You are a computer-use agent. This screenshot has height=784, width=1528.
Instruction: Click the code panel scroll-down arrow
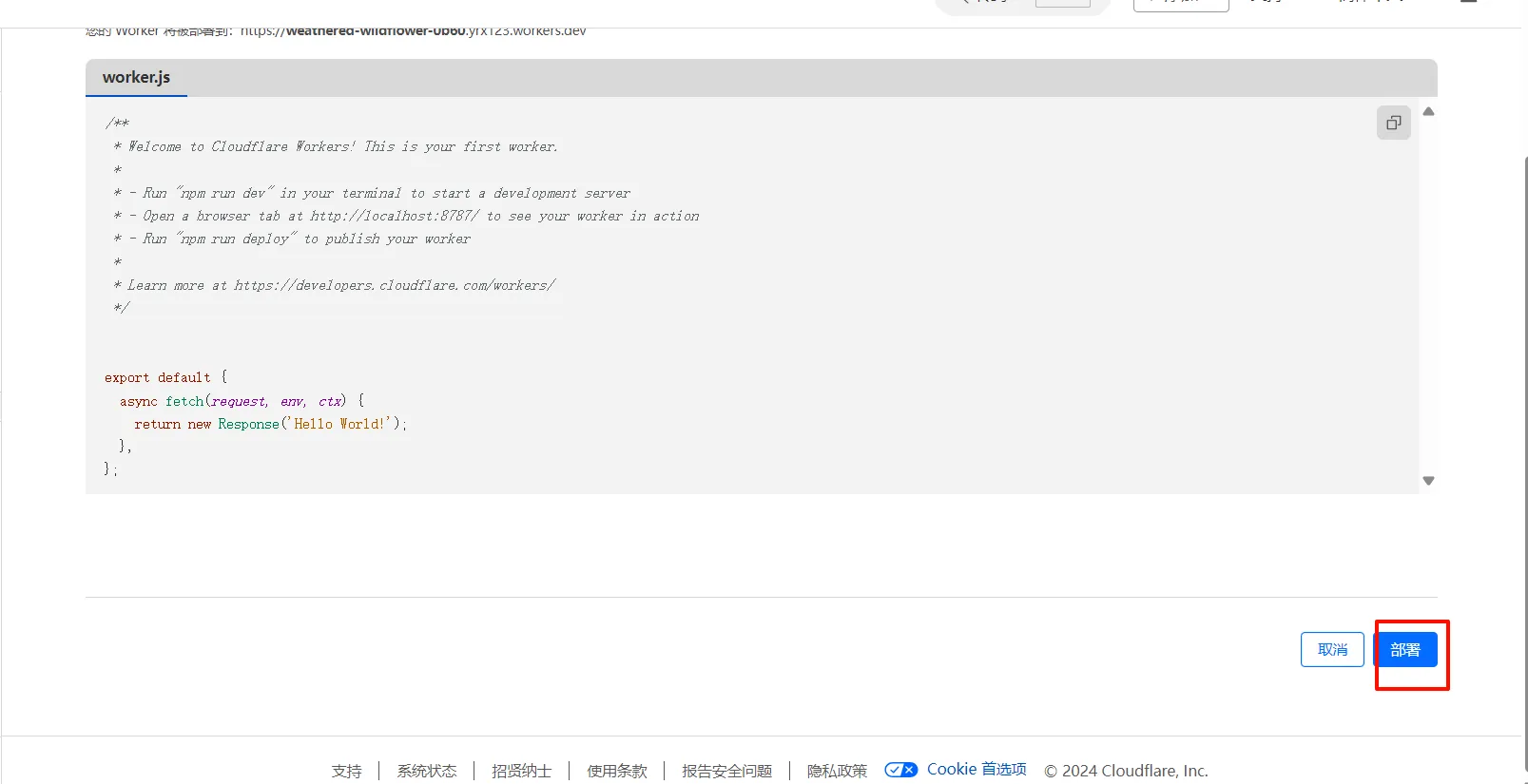[1428, 481]
